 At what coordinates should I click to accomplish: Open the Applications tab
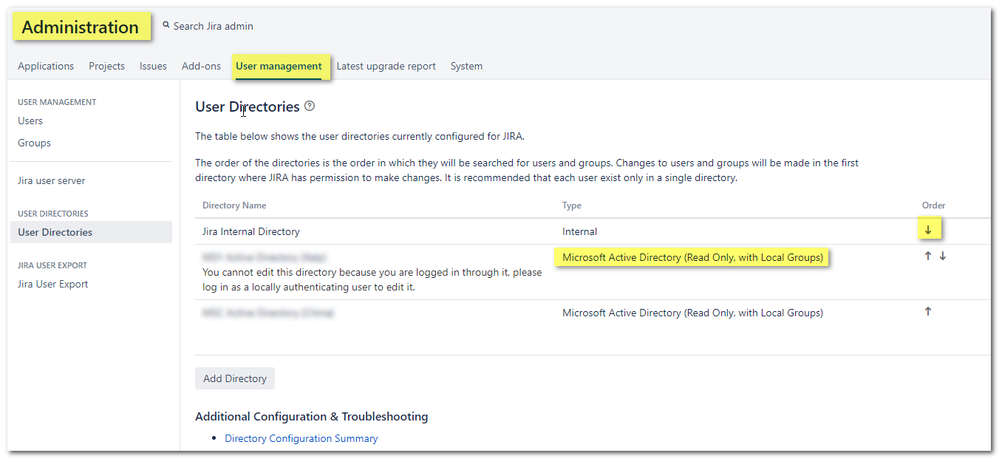pyautogui.click(x=46, y=66)
